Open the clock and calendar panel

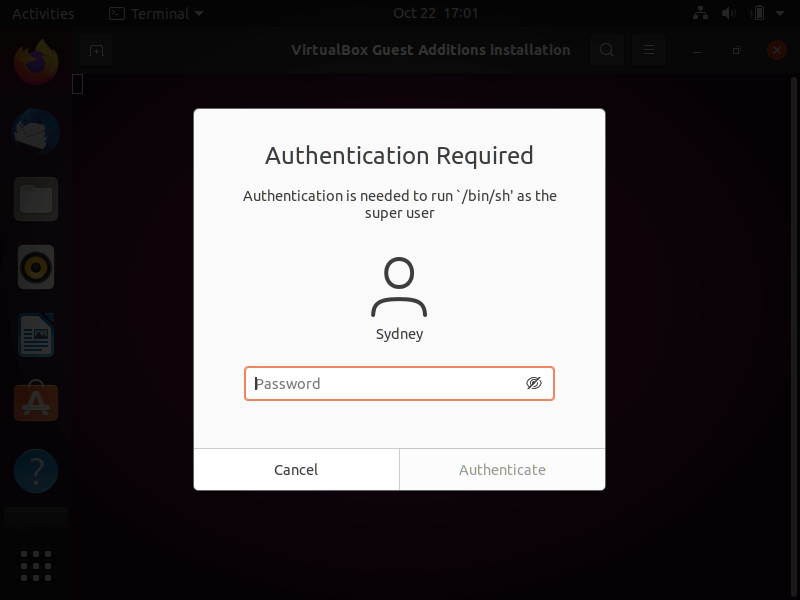pyautogui.click(x=435, y=14)
